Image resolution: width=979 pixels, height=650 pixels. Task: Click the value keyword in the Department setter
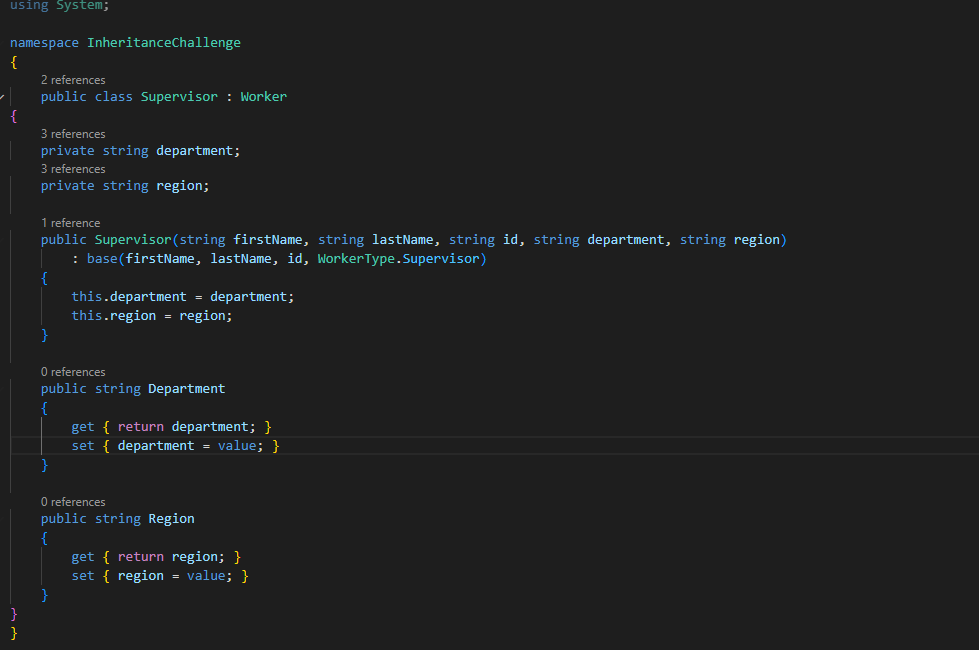pos(237,446)
